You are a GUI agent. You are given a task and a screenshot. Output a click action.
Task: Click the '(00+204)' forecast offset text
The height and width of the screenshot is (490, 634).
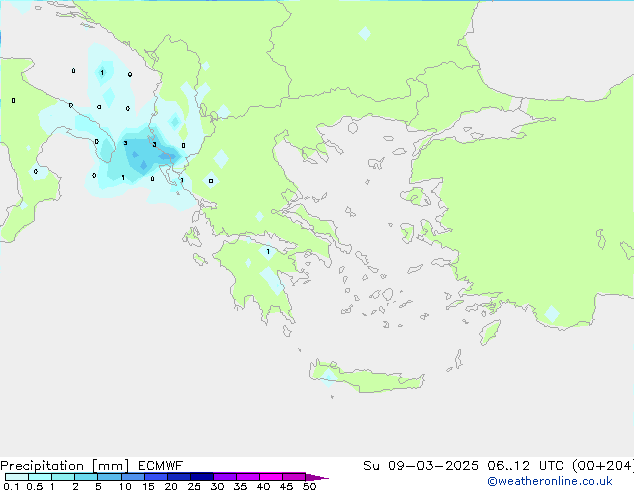tap(603, 466)
